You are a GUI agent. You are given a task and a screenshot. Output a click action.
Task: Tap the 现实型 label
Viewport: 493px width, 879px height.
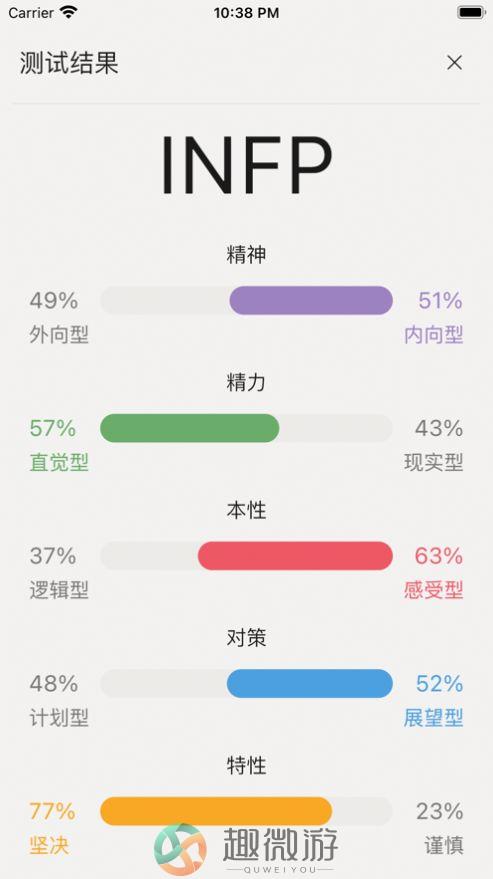434,462
